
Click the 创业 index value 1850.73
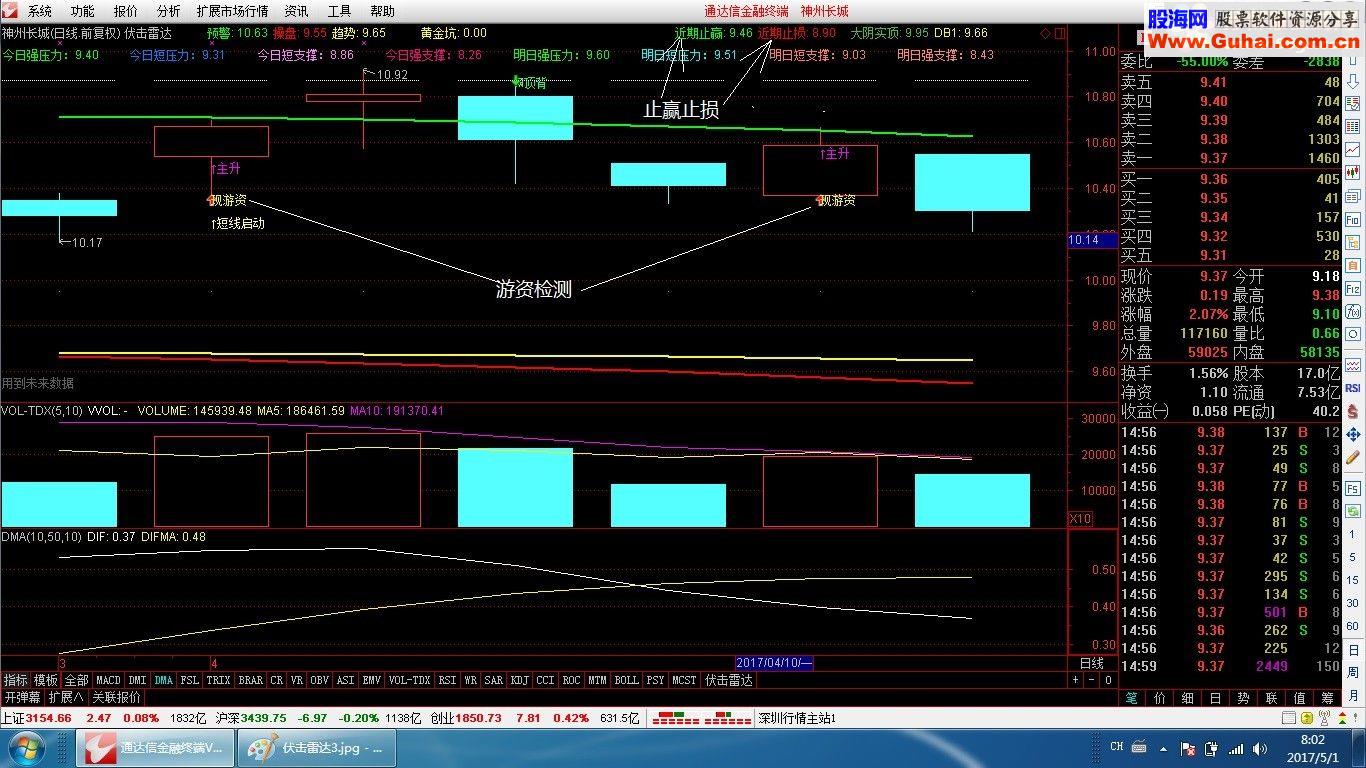tap(480, 718)
